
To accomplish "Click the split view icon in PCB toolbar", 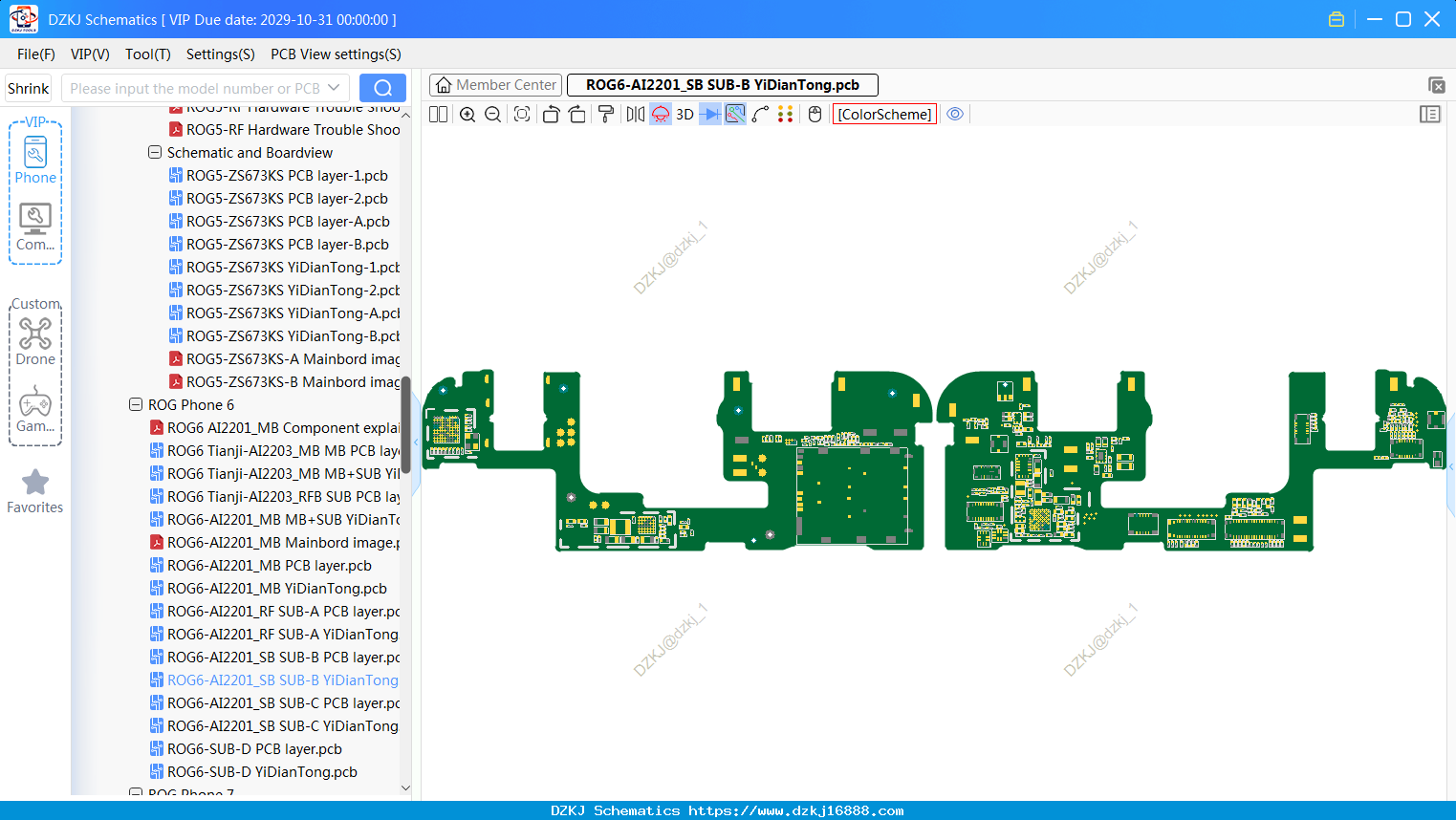I will click(438, 114).
